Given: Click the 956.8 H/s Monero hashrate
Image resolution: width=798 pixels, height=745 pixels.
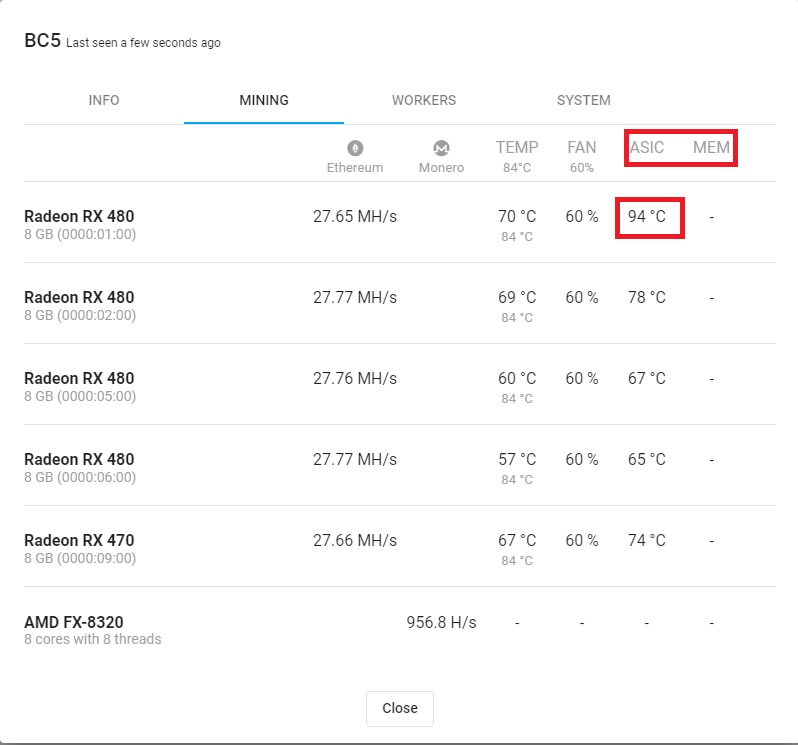Looking at the screenshot, I should pos(441,622).
